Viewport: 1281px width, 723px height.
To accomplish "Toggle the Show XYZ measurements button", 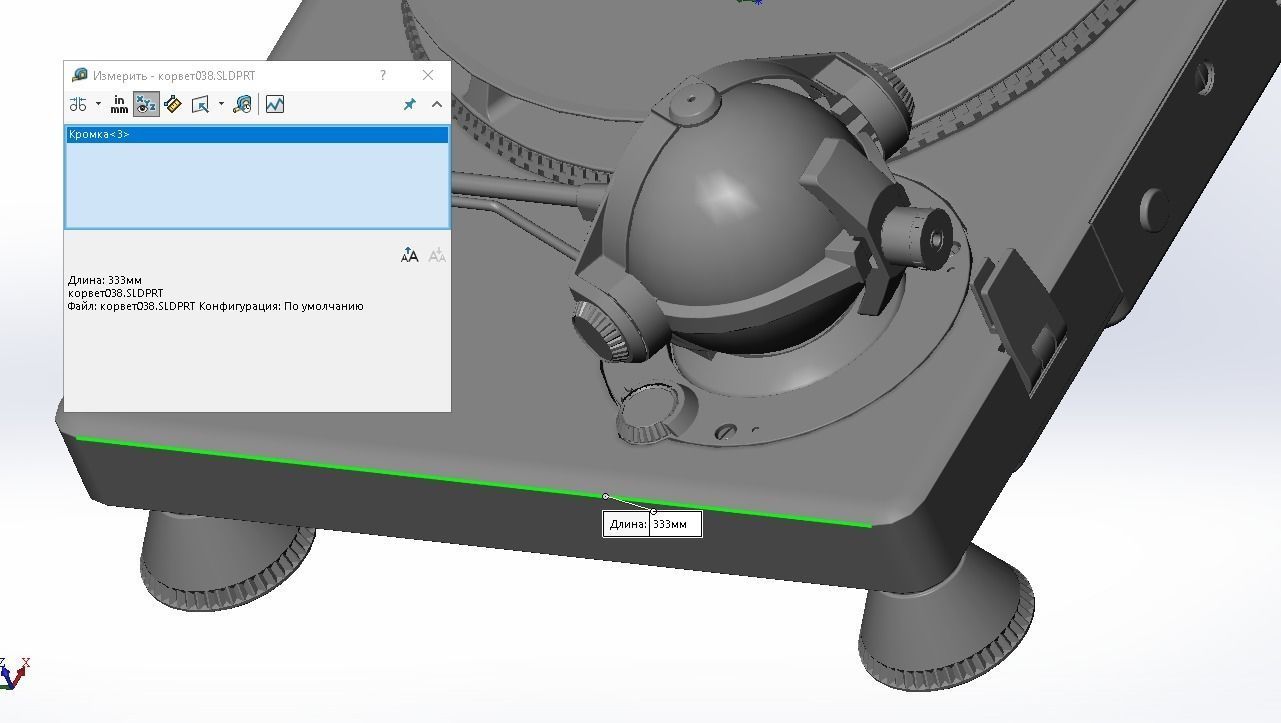I will pos(146,104).
